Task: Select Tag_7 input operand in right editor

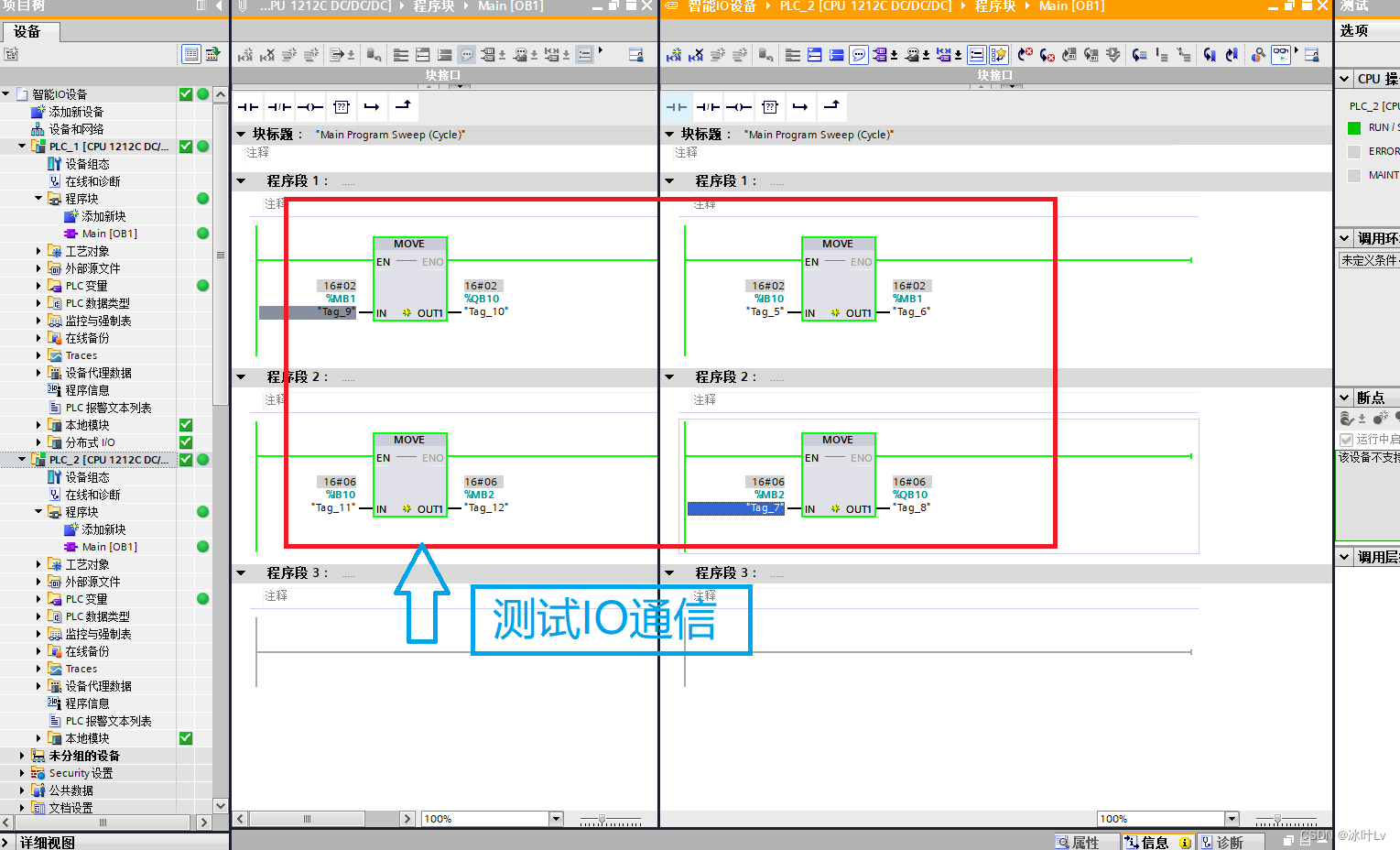Action: (736, 508)
